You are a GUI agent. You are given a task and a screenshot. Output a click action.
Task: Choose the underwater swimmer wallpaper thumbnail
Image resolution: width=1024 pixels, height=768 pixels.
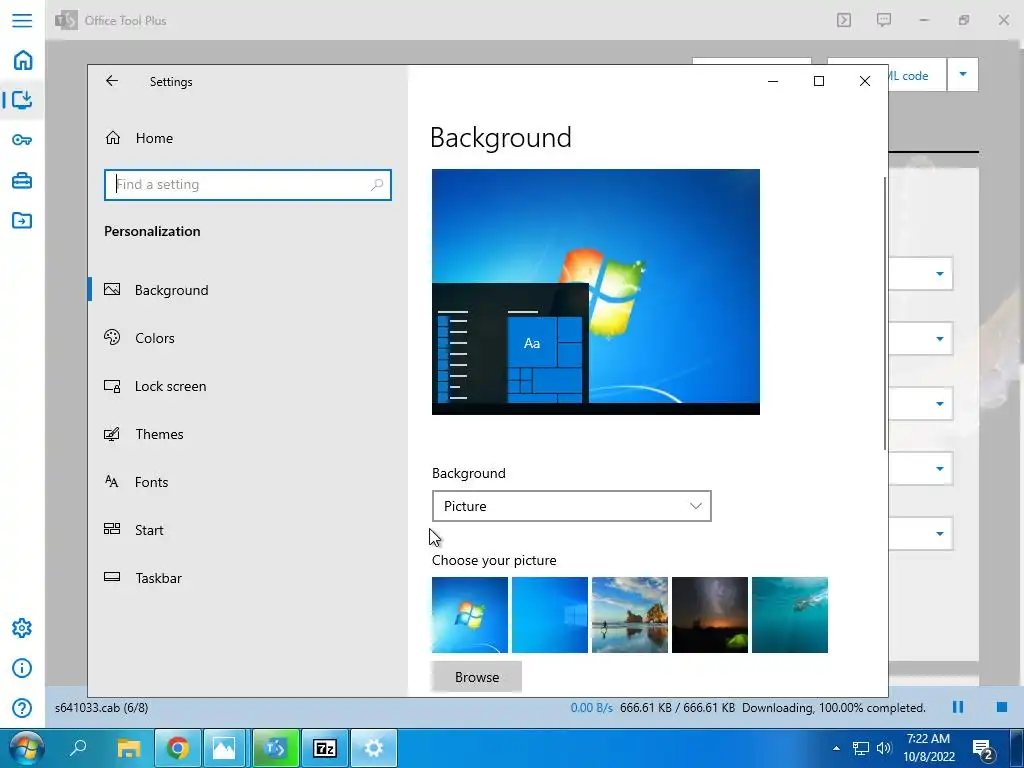(790, 615)
